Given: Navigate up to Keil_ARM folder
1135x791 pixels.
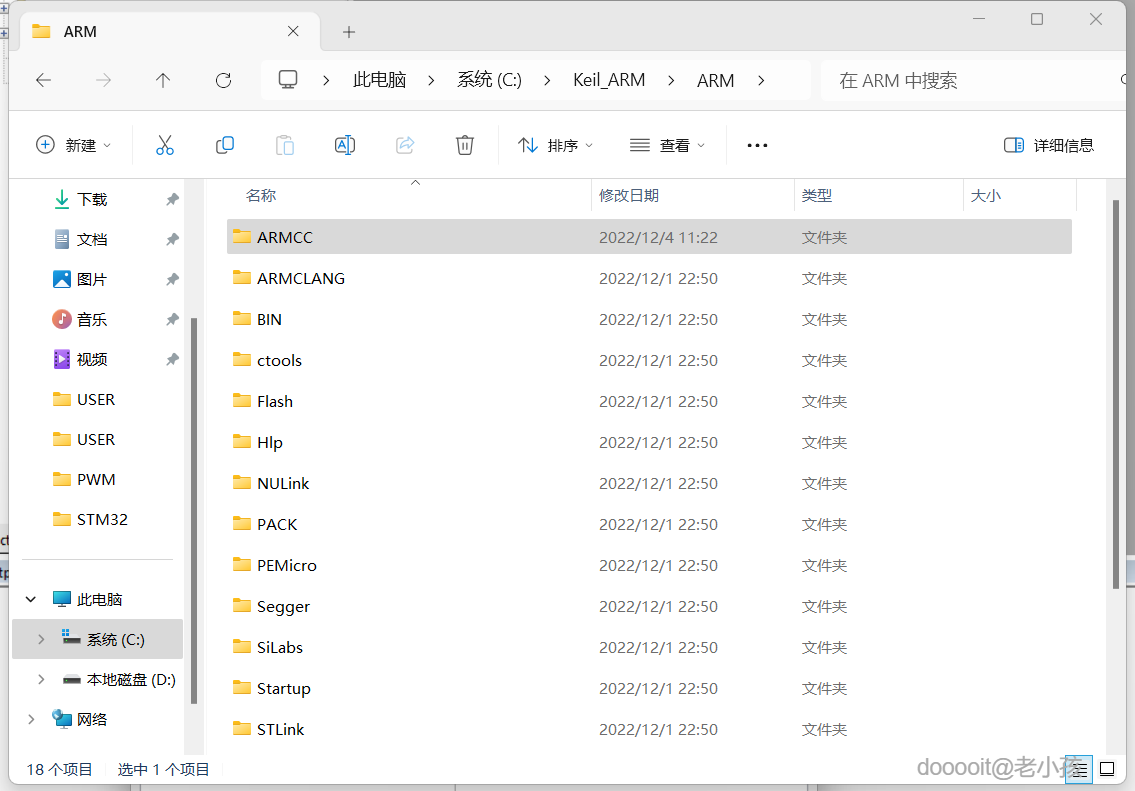Looking at the screenshot, I should [x=163, y=80].
